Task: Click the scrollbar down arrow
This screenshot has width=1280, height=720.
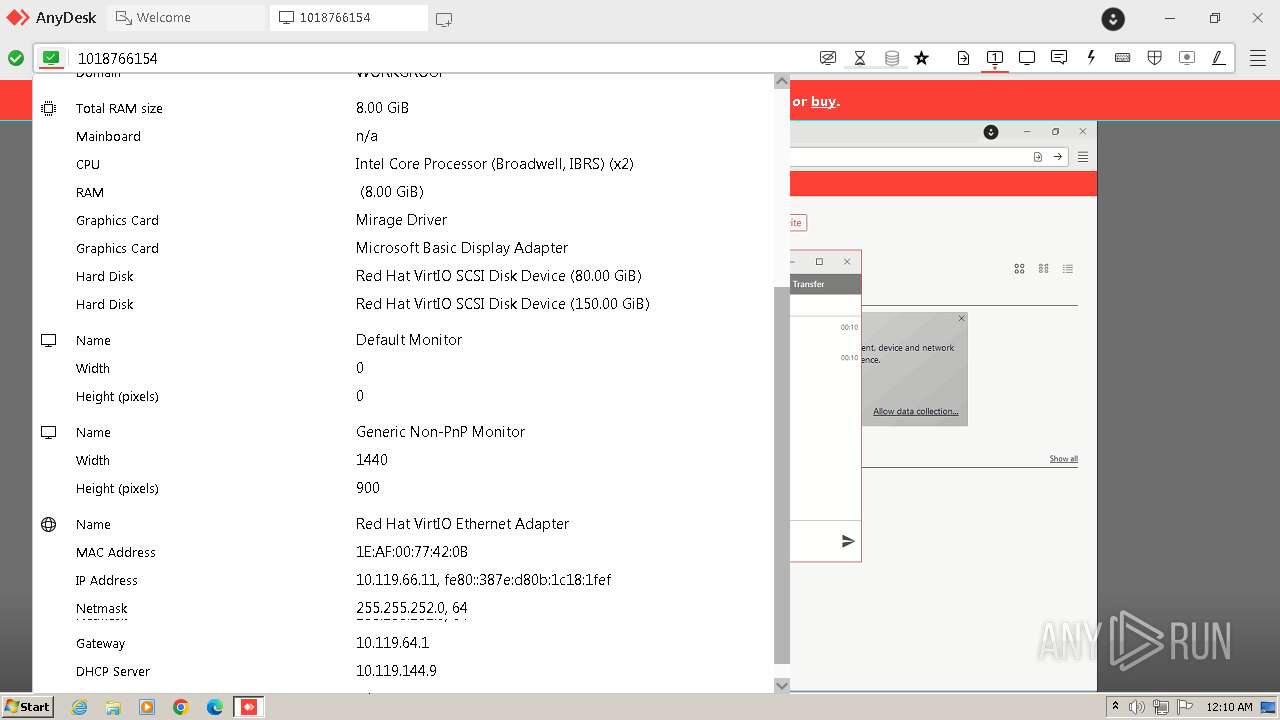Action: click(x=782, y=685)
